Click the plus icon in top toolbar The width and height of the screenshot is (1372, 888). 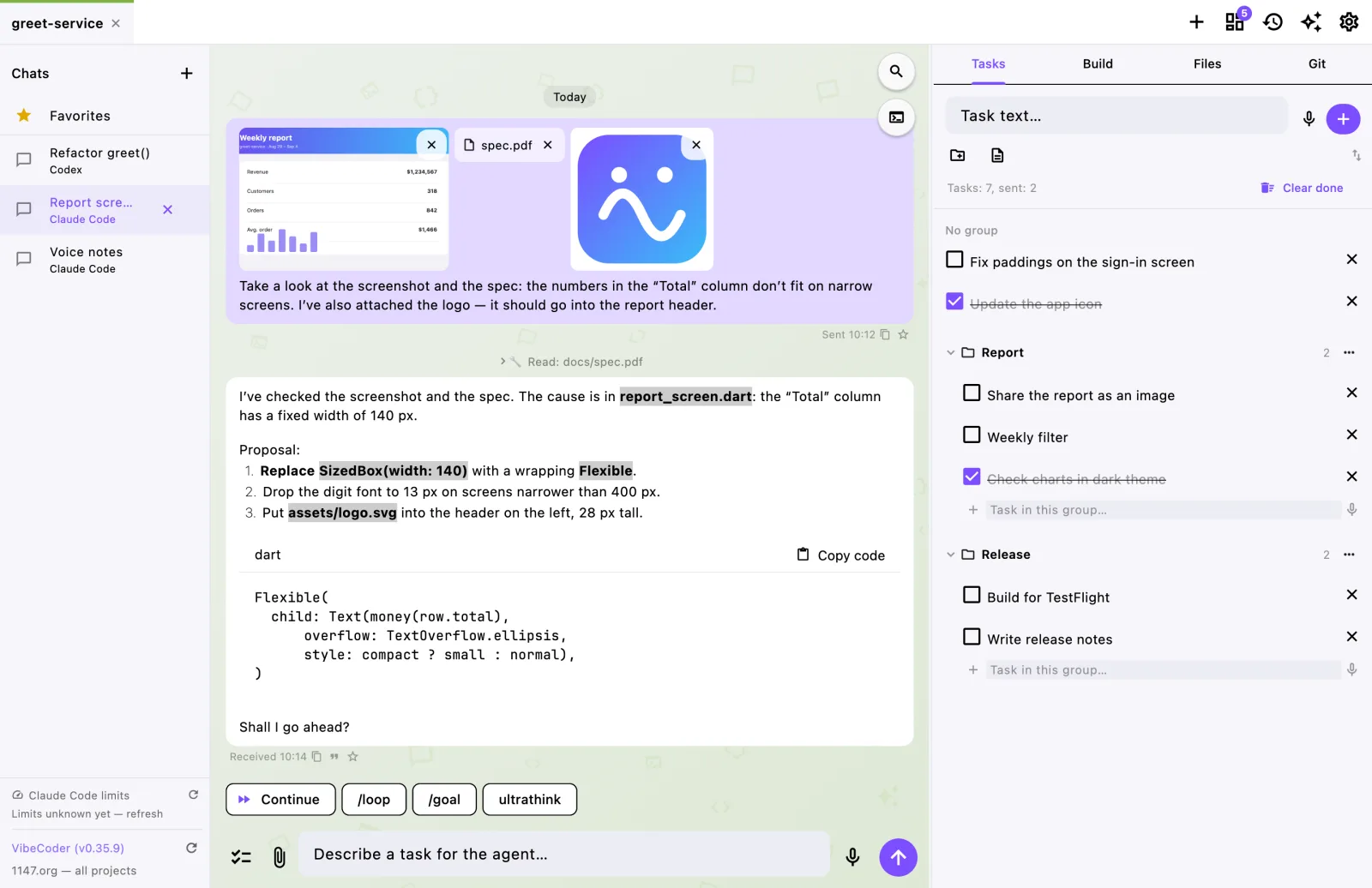[1196, 22]
